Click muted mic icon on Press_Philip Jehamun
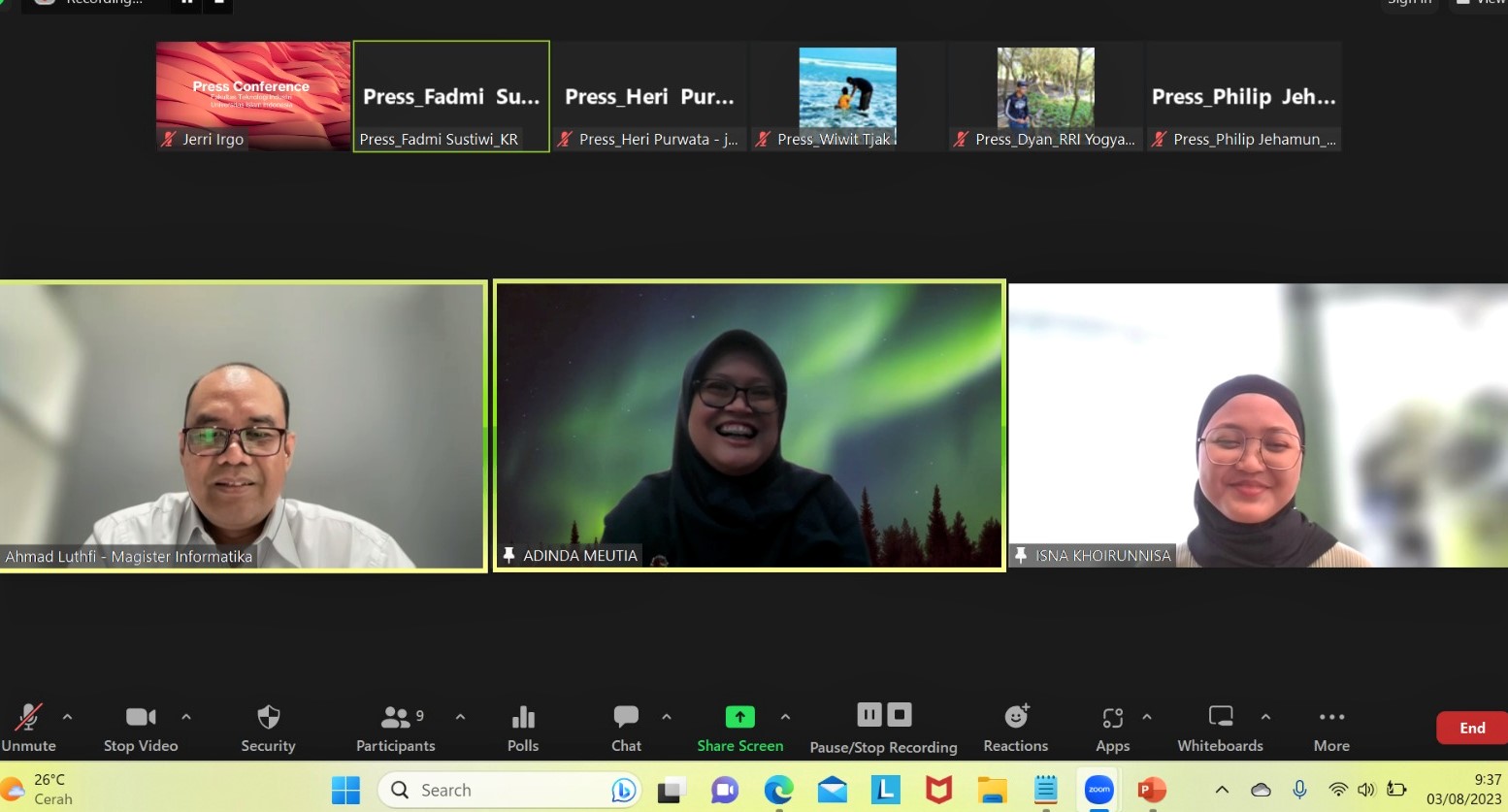1508x812 pixels. click(1159, 139)
